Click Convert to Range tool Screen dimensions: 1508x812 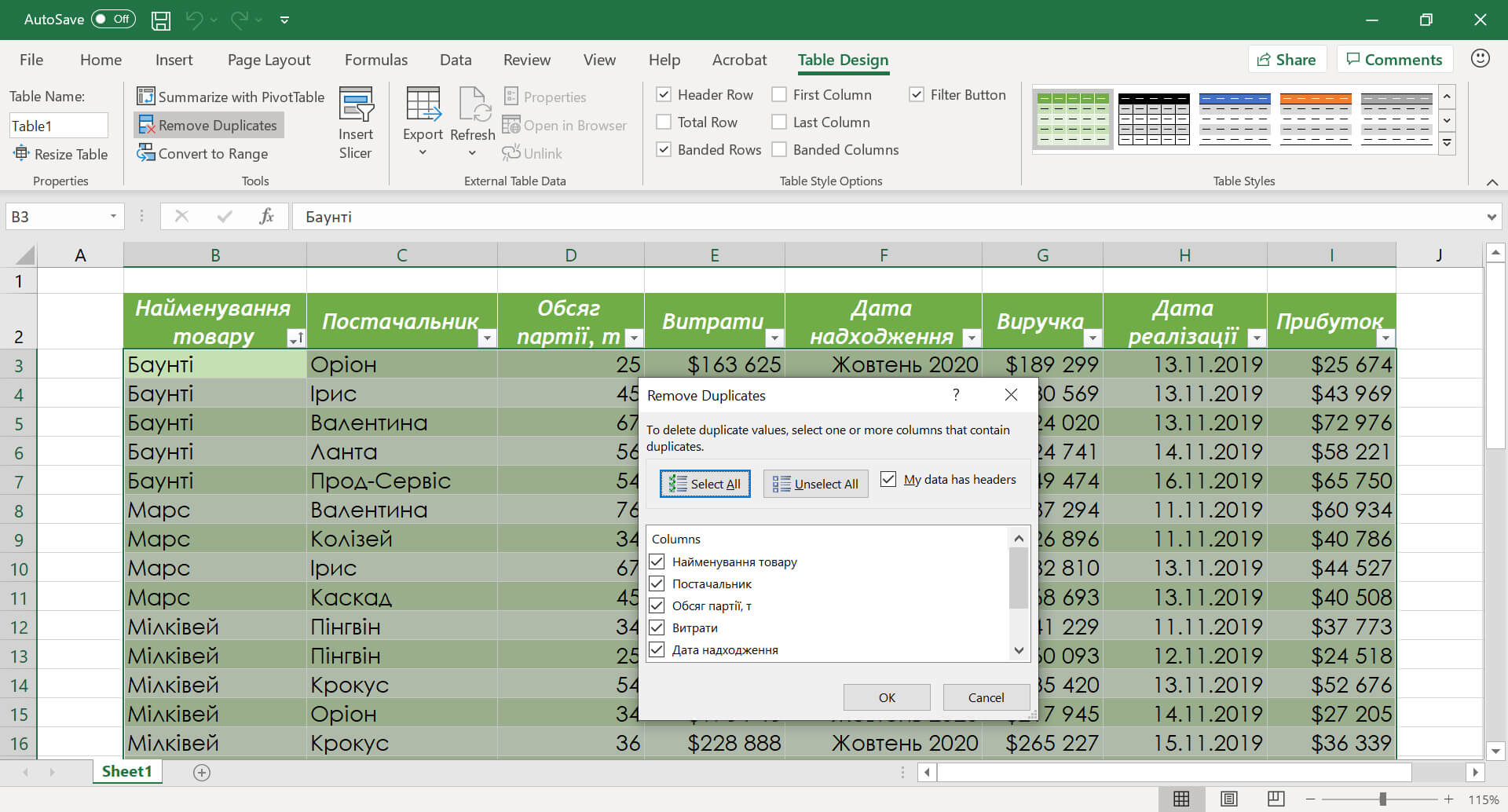[204, 154]
